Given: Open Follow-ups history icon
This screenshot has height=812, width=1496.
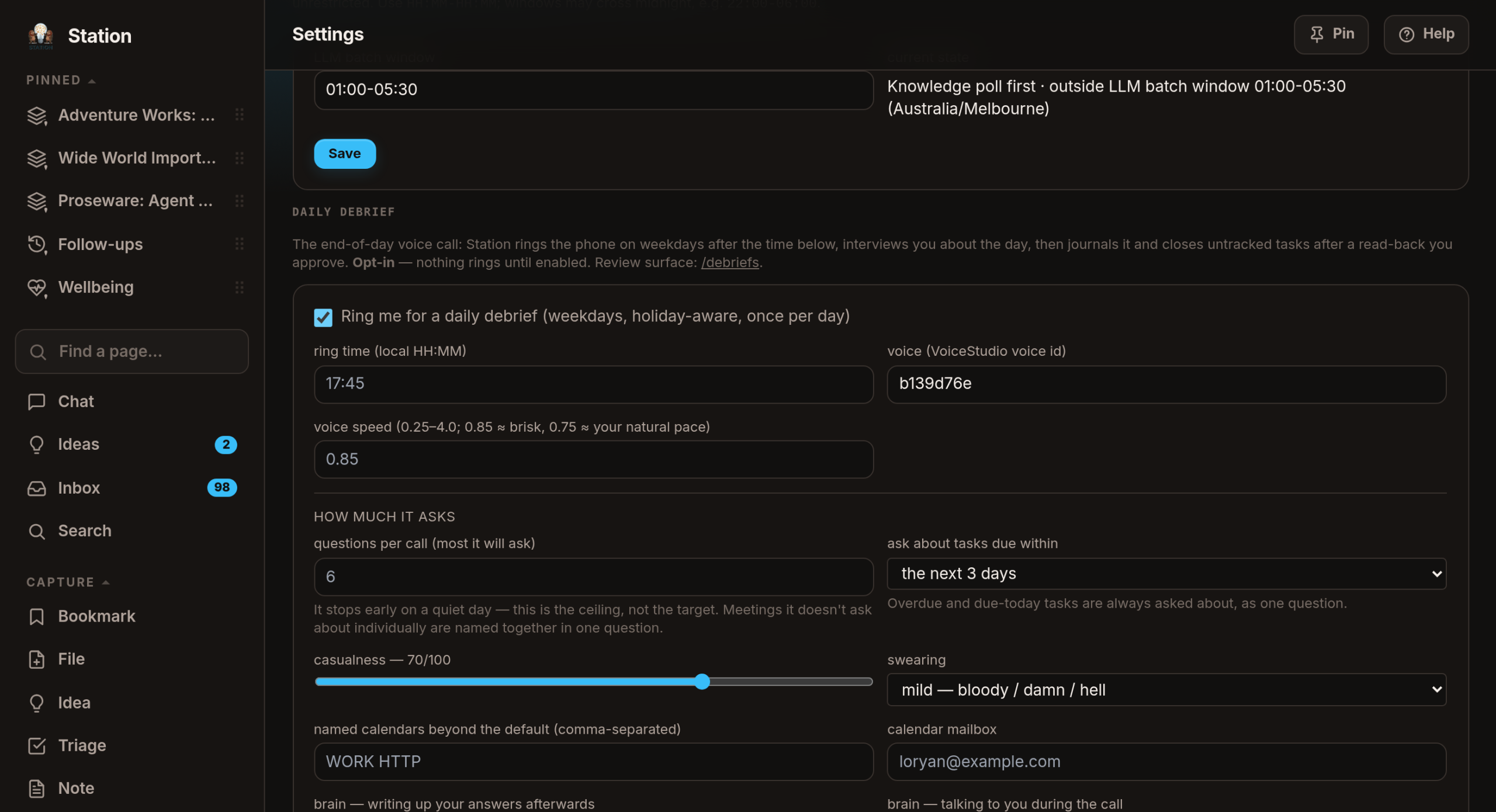Looking at the screenshot, I should (37, 244).
